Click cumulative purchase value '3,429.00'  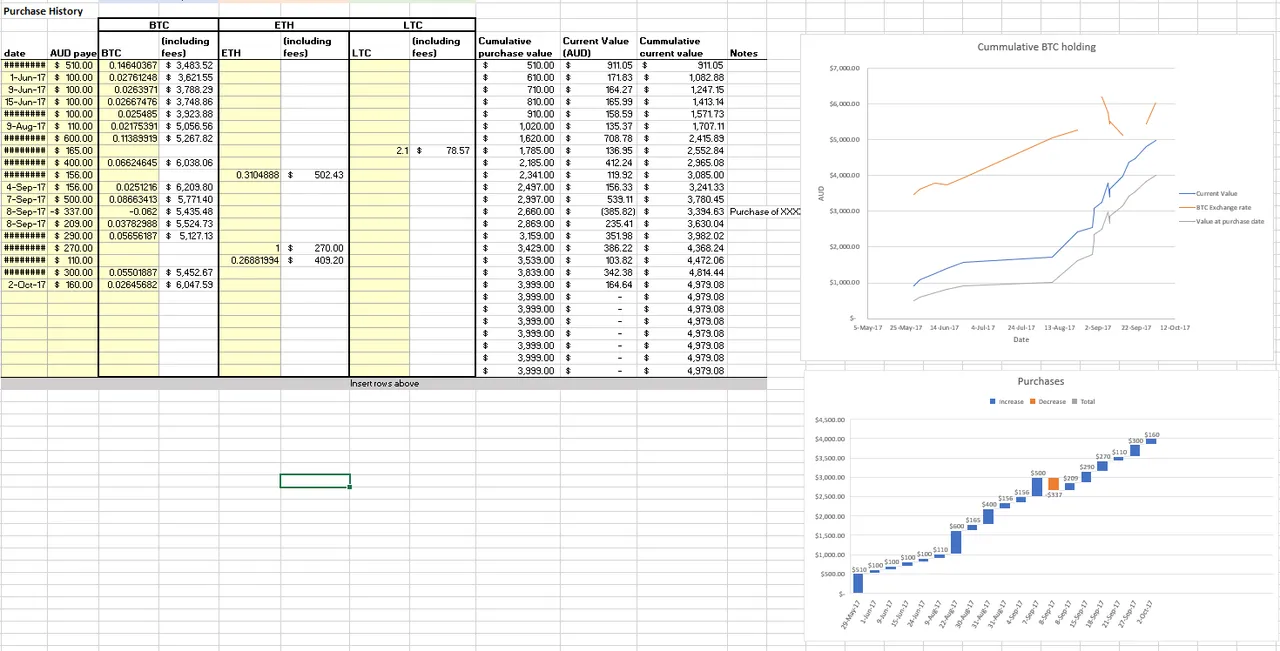coord(516,248)
